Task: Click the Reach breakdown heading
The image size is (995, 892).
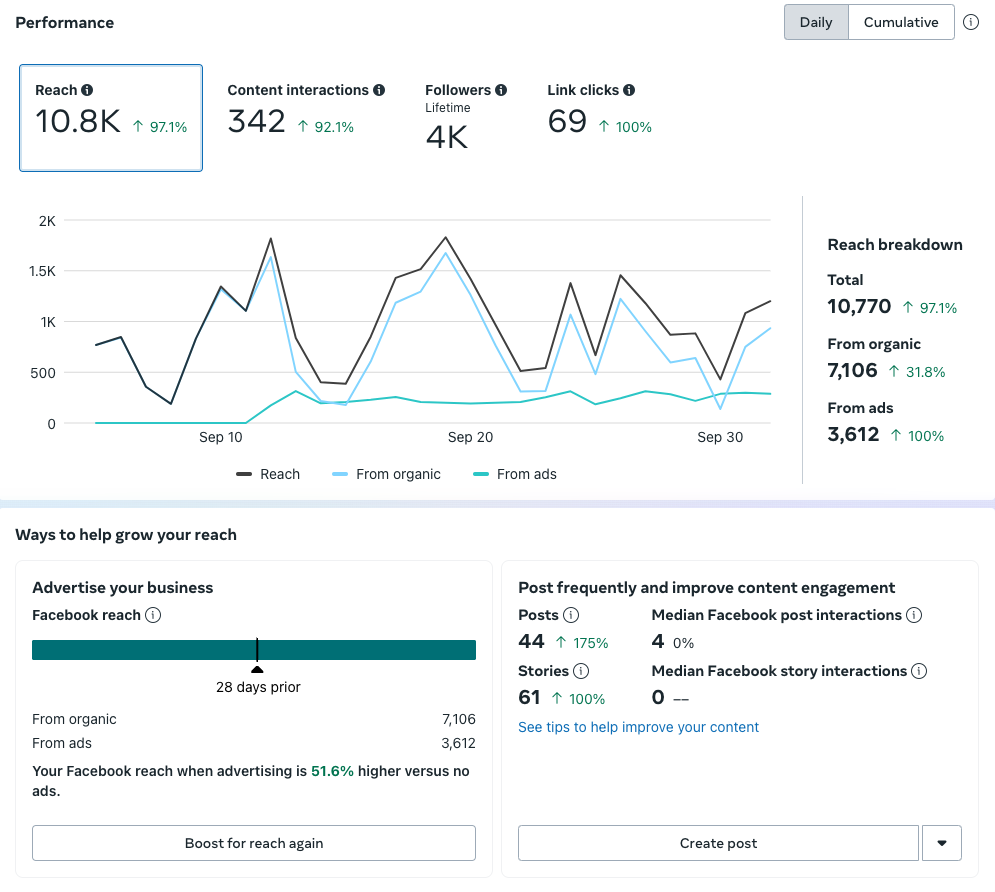Action: [895, 245]
